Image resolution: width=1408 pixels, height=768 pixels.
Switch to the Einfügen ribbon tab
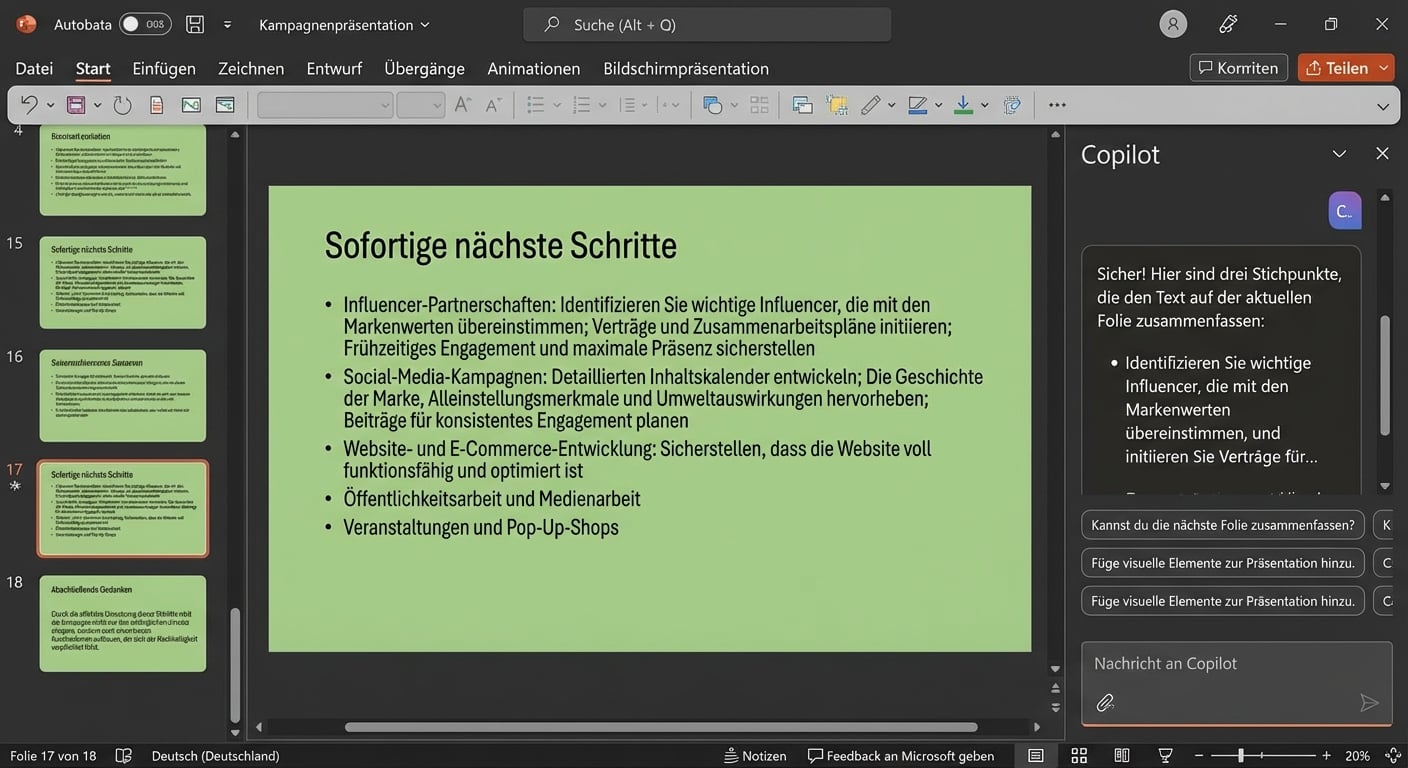pos(163,68)
